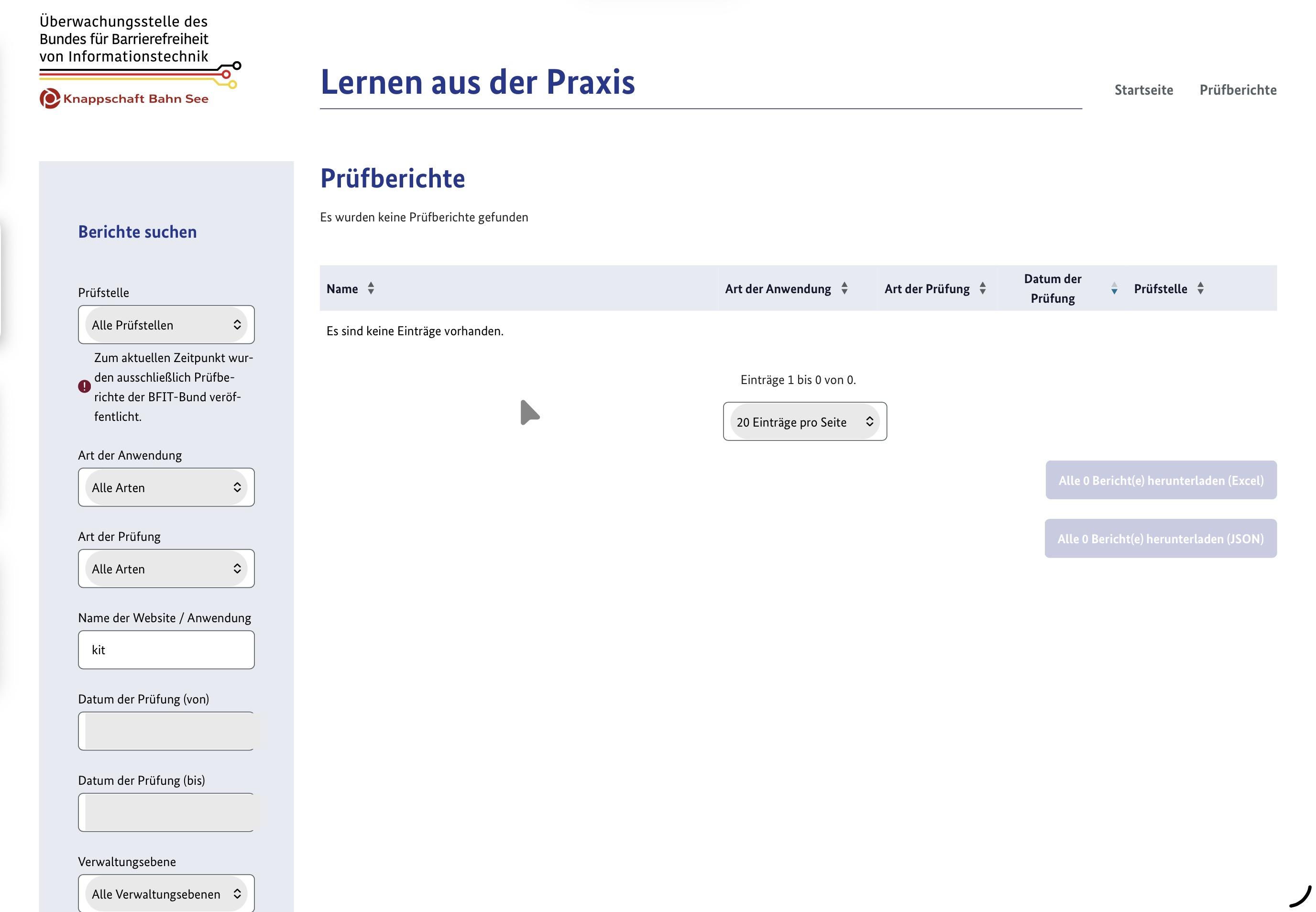The image size is (1316, 912).
Task: Focus the Name der Website field
Action: 166,650
